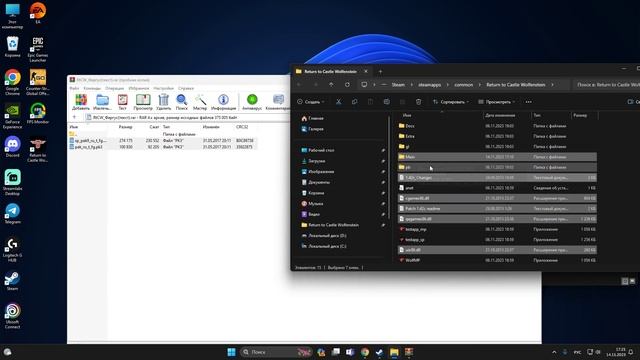
Task: Open Галерея in Explorer sidebar
Action: 316,129
